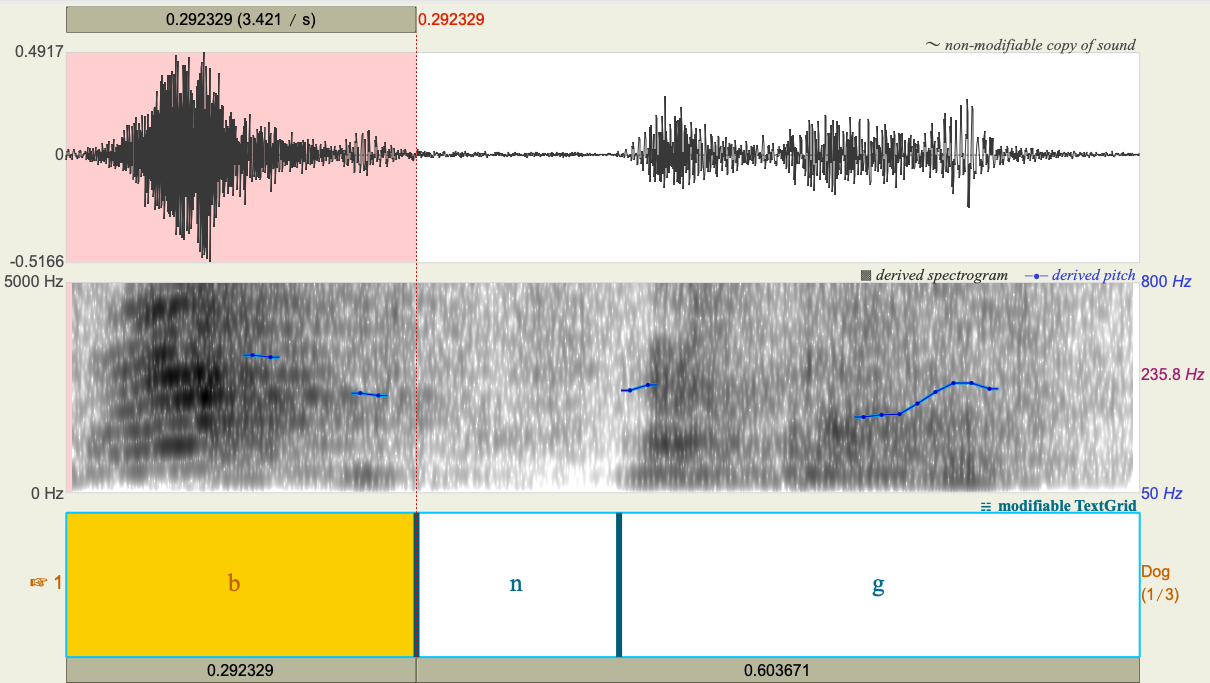Viewport: 1210px width, 683px height.
Task: Play the bottom-left duration bar '0.292329'
Action: click(240, 668)
